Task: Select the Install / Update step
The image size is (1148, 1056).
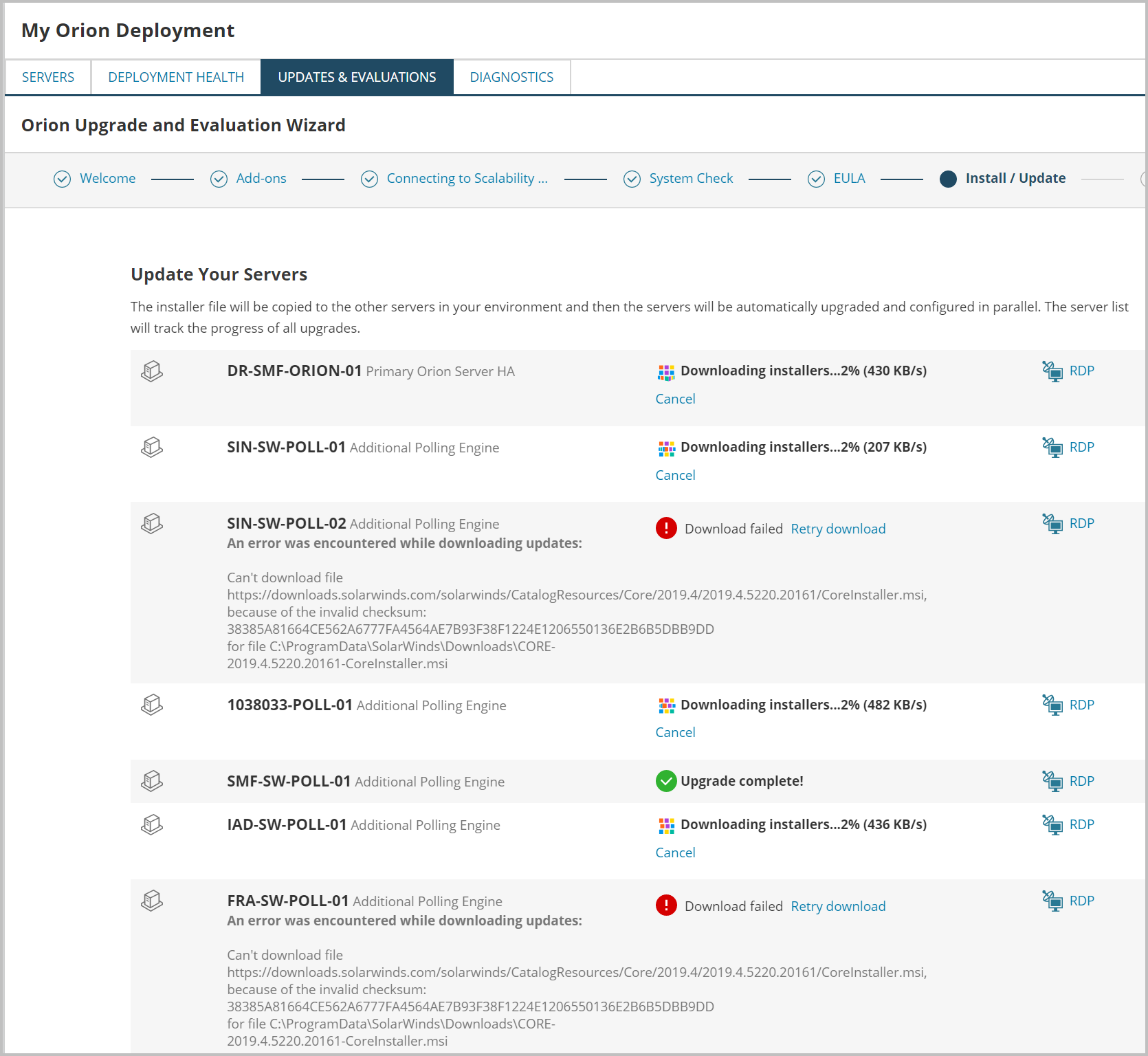Action: click(x=1015, y=178)
